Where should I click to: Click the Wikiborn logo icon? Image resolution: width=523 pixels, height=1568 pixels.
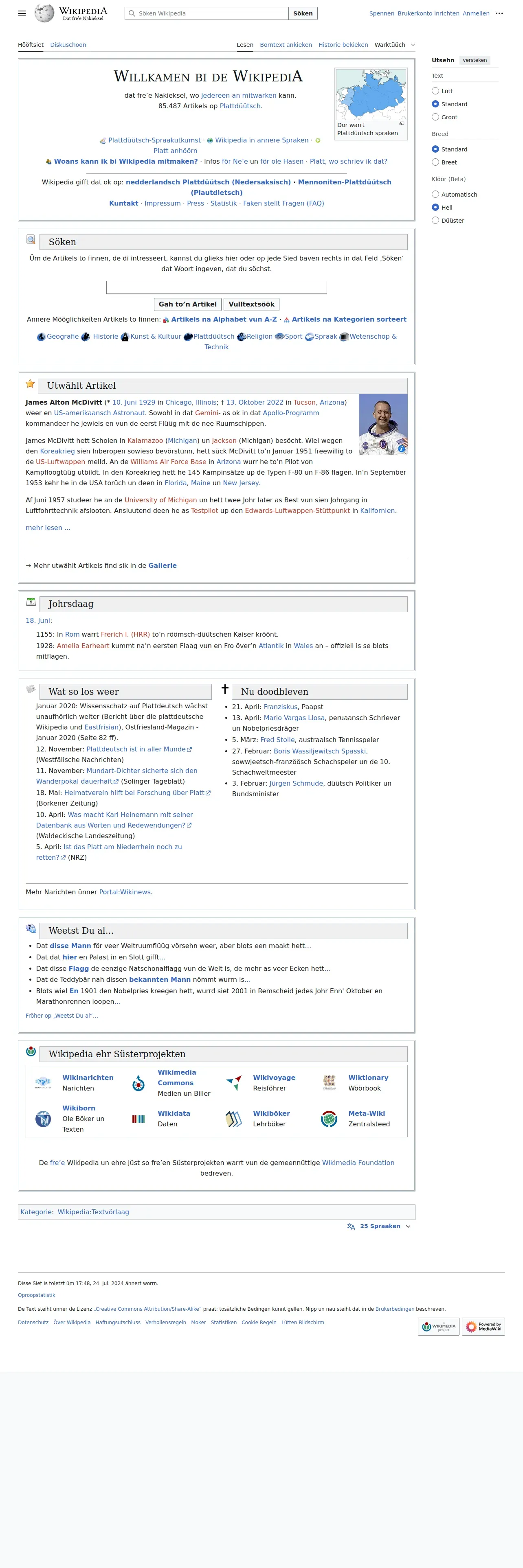click(43, 1119)
